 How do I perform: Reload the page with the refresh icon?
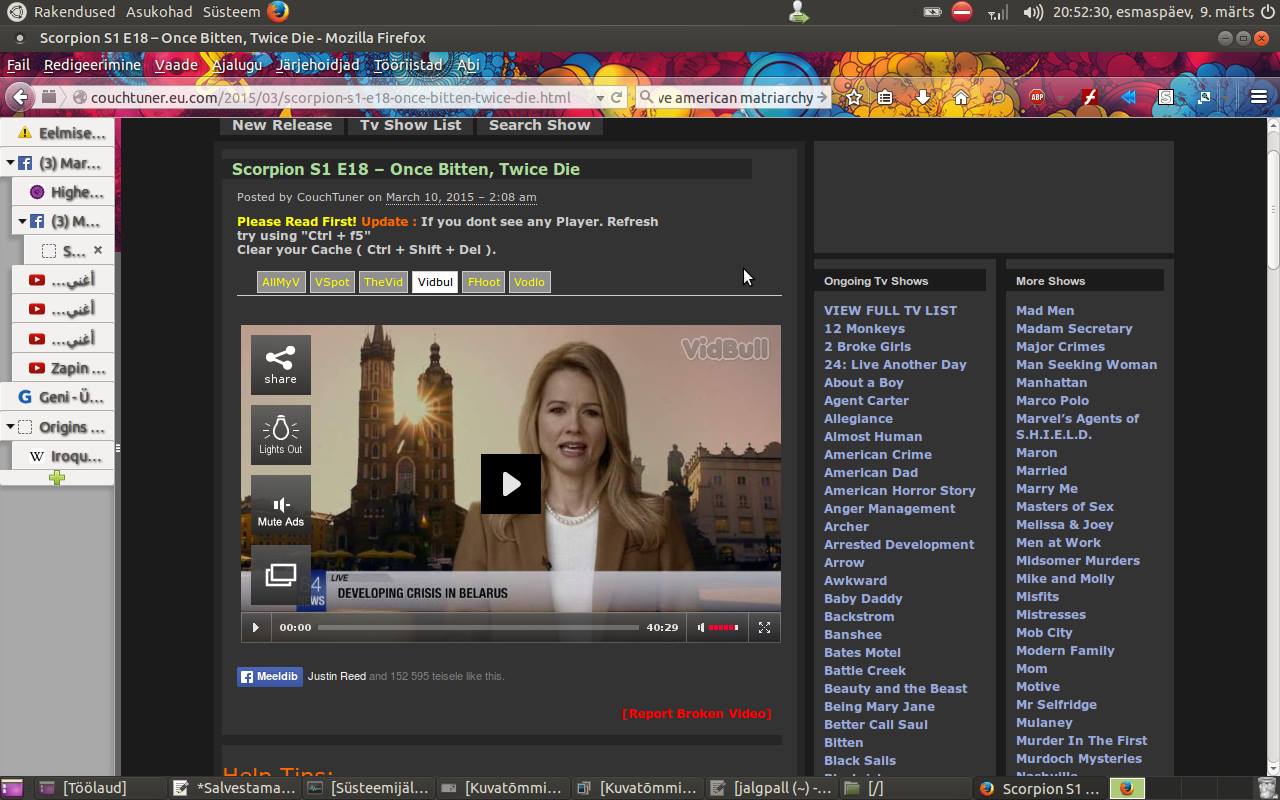click(617, 97)
